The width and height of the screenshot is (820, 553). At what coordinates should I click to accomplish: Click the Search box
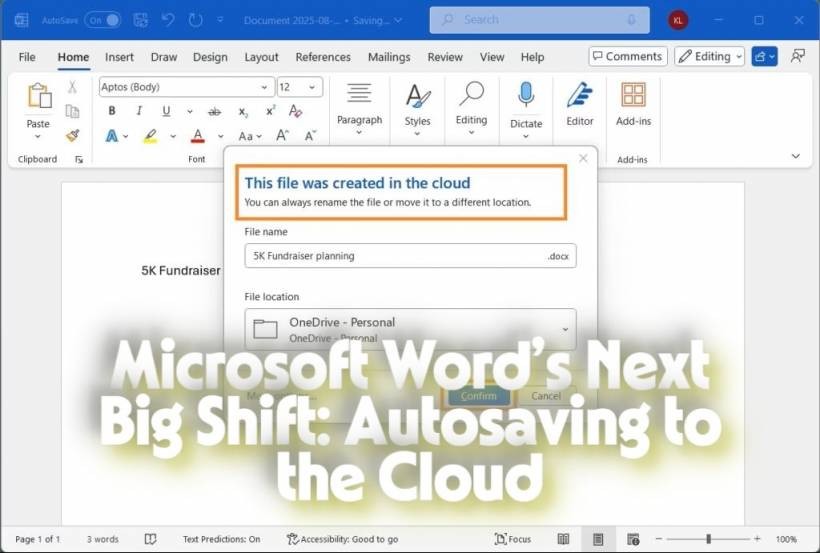coord(540,20)
